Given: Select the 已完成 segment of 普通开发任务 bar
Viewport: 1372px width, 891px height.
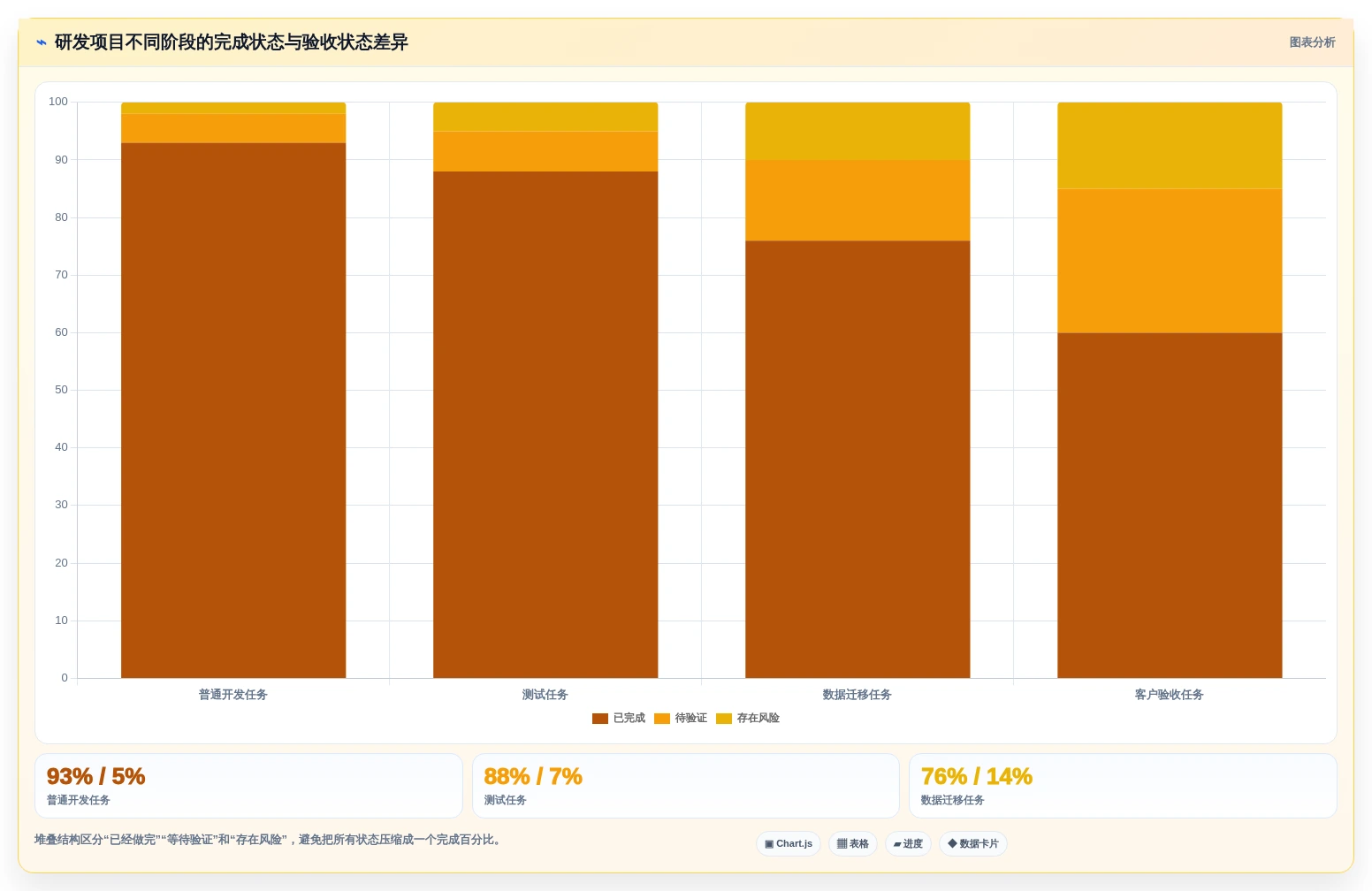Looking at the screenshot, I should (x=233, y=410).
